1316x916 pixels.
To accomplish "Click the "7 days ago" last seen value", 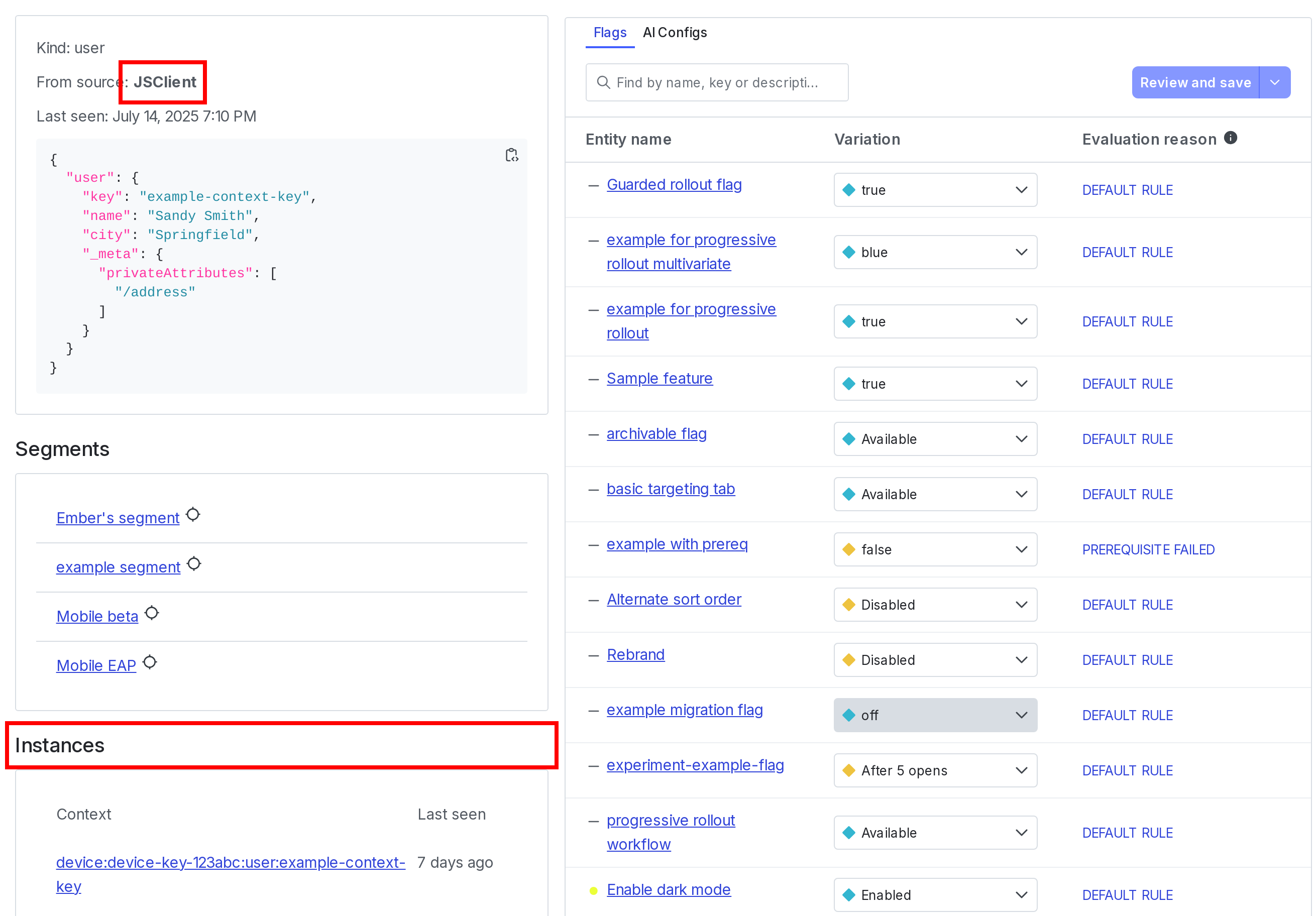I will [455, 863].
